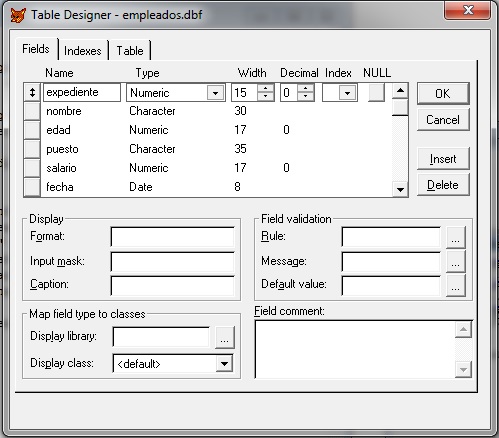This screenshot has height=438, width=499.
Task: Click the Width field showing 15
Action: click(244, 92)
